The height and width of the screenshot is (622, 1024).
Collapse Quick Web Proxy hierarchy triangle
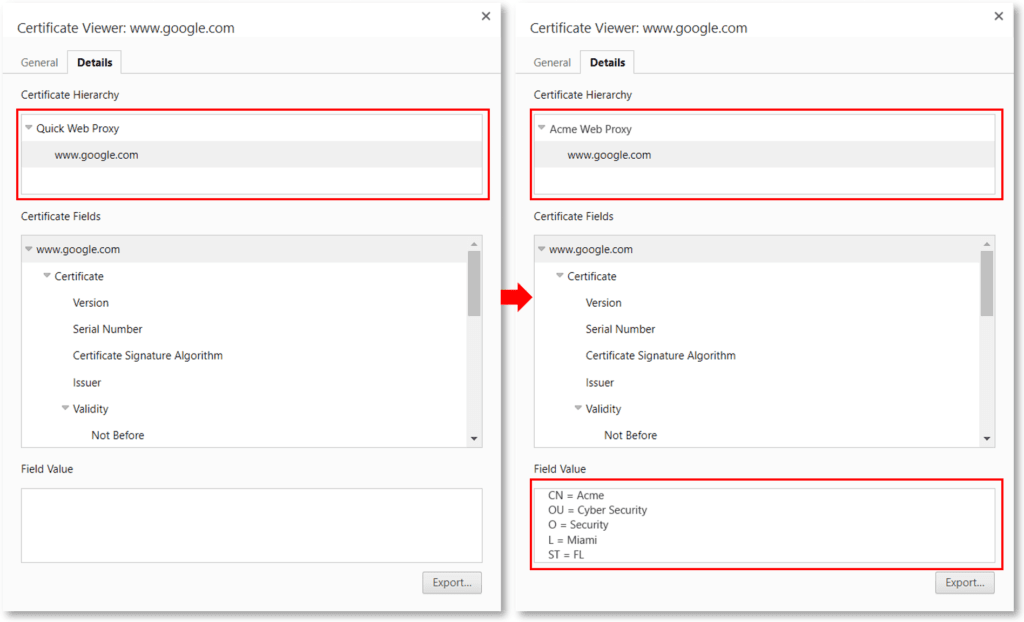(x=29, y=128)
